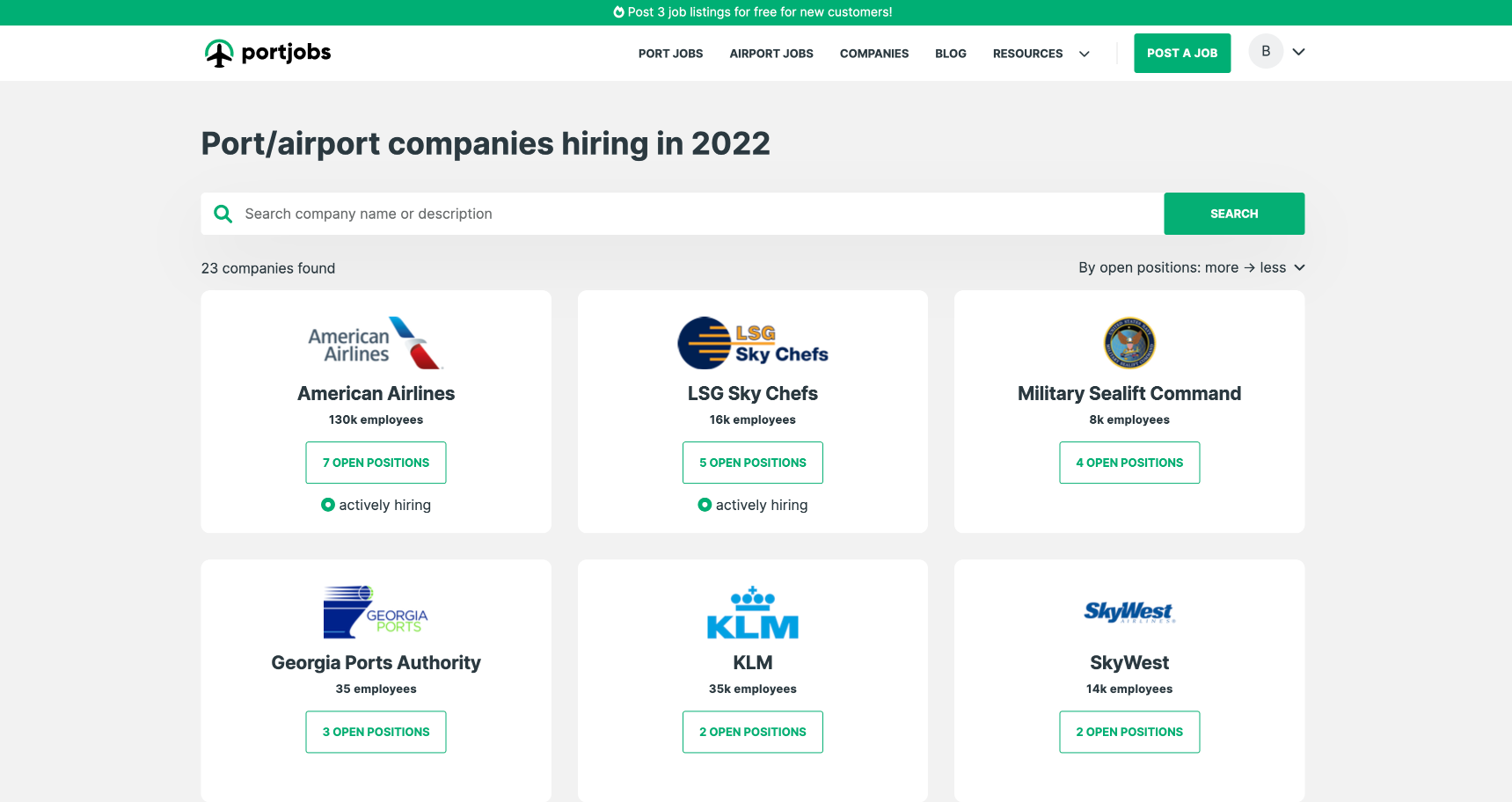Open the sort by open positions dropdown
Screen dimensions: 1512x802
click(x=1192, y=267)
